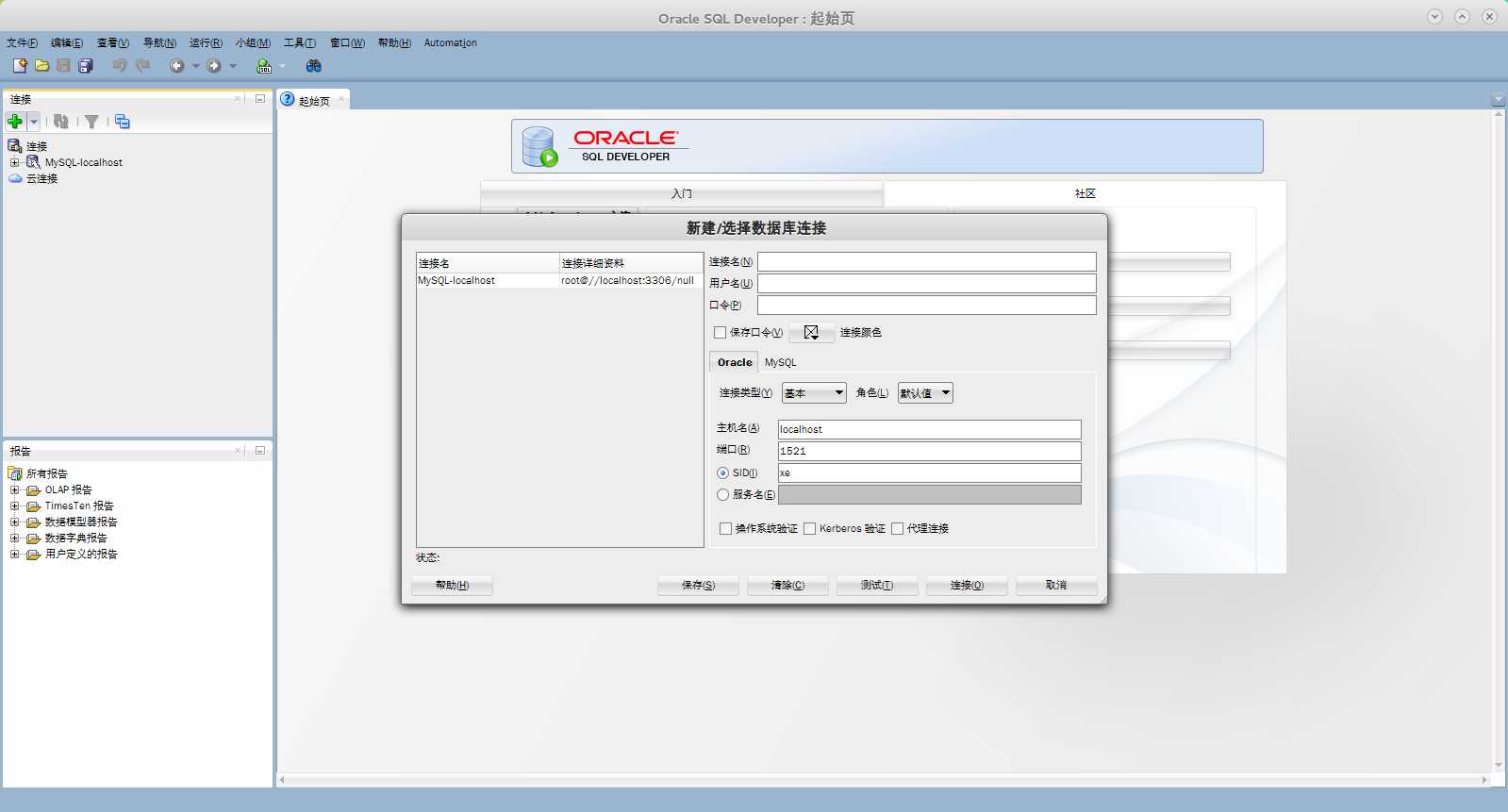The height and width of the screenshot is (812, 1508).
Task: Click the Redo arrow icon
Action: point(142,65)
